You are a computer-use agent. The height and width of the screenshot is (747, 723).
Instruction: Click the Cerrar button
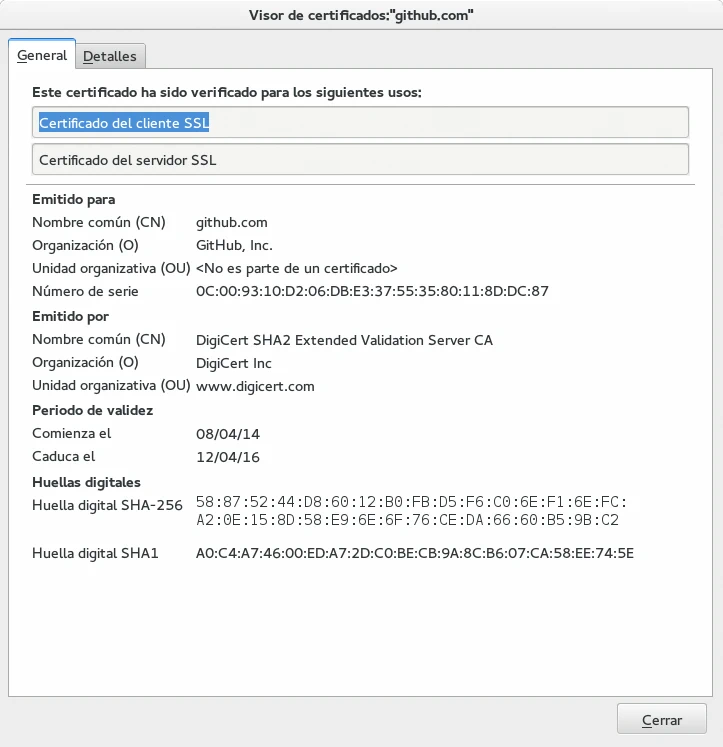661,720
